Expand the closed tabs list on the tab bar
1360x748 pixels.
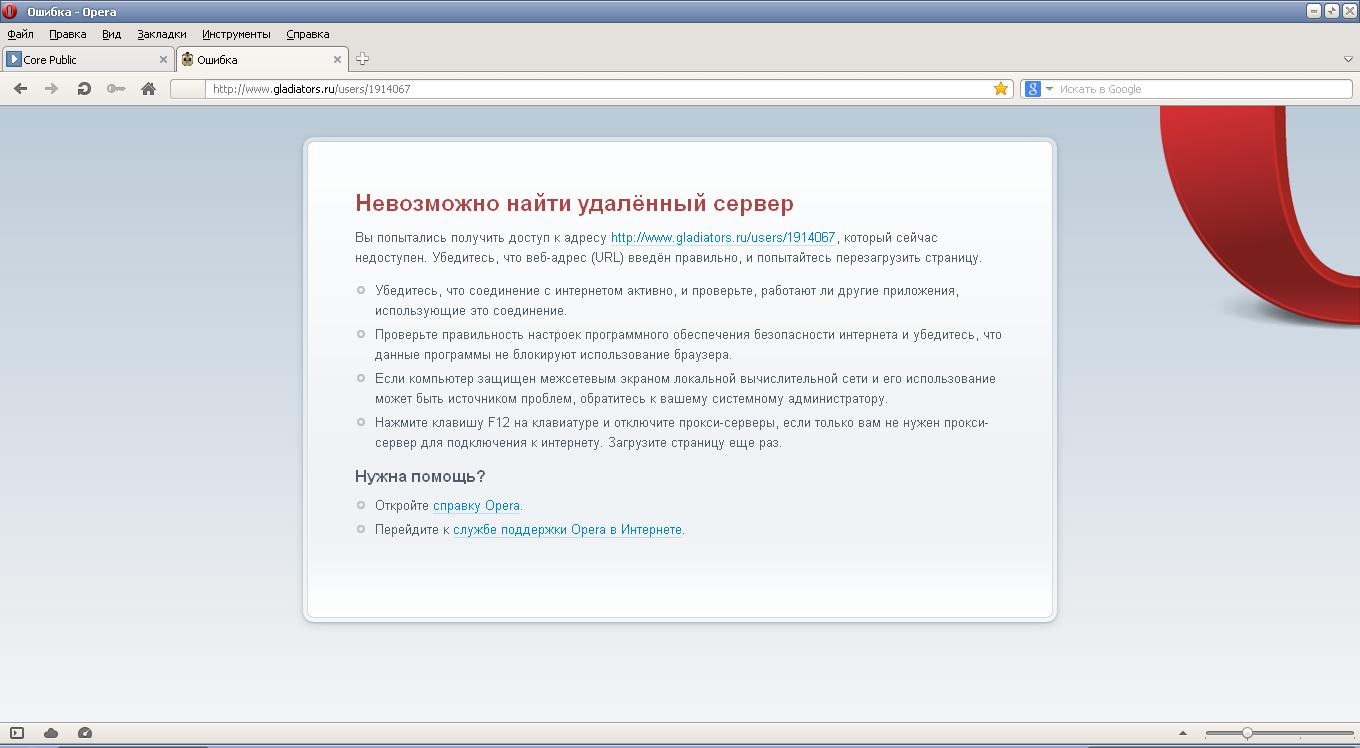[x=1347, y=60]
